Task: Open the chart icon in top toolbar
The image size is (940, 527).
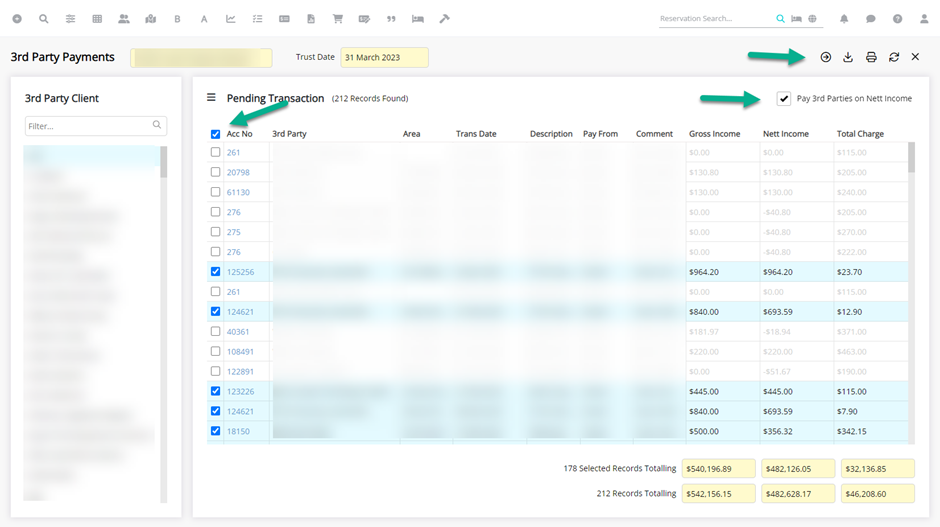Action: click(231, 19)
